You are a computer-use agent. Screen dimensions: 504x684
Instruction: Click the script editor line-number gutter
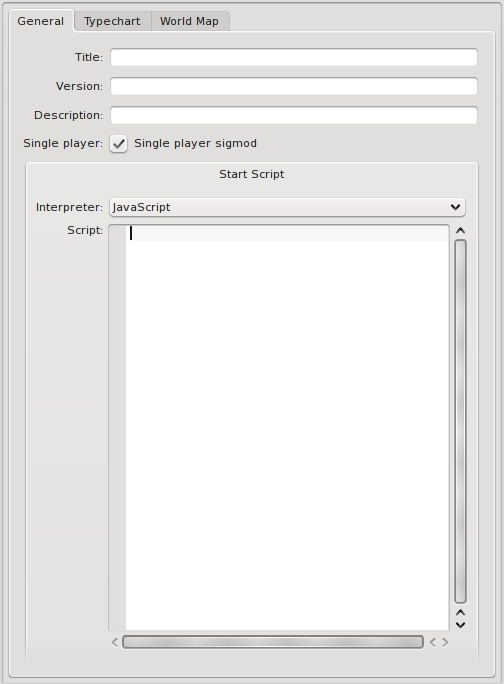click(x=117, y=428)
